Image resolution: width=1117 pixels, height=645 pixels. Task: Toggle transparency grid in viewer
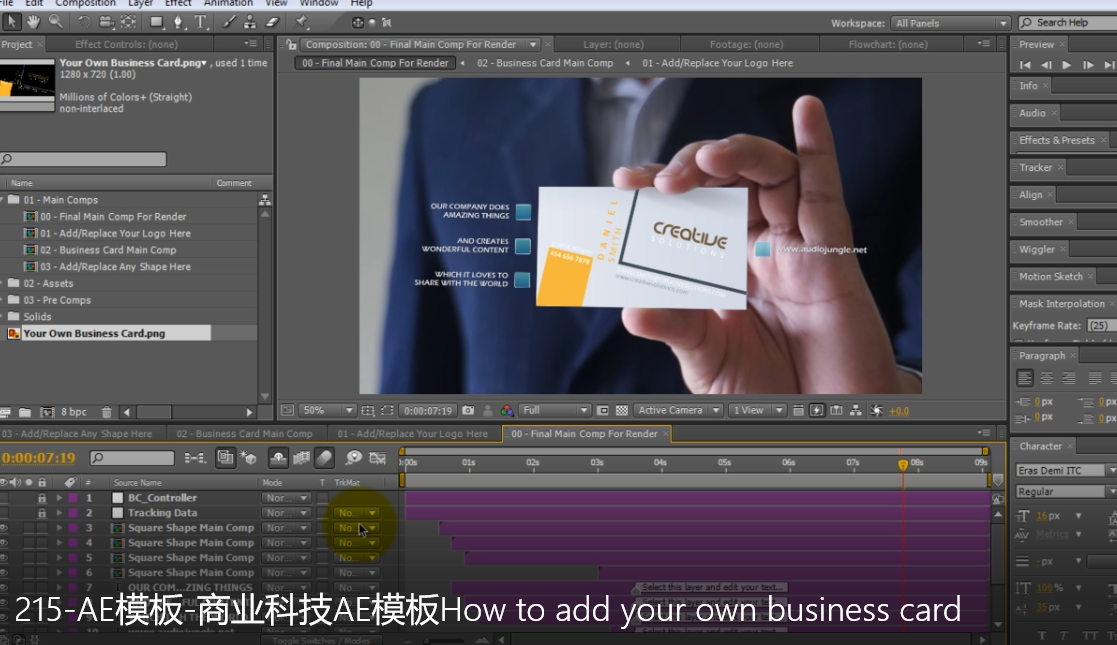(x=622, y=411)
